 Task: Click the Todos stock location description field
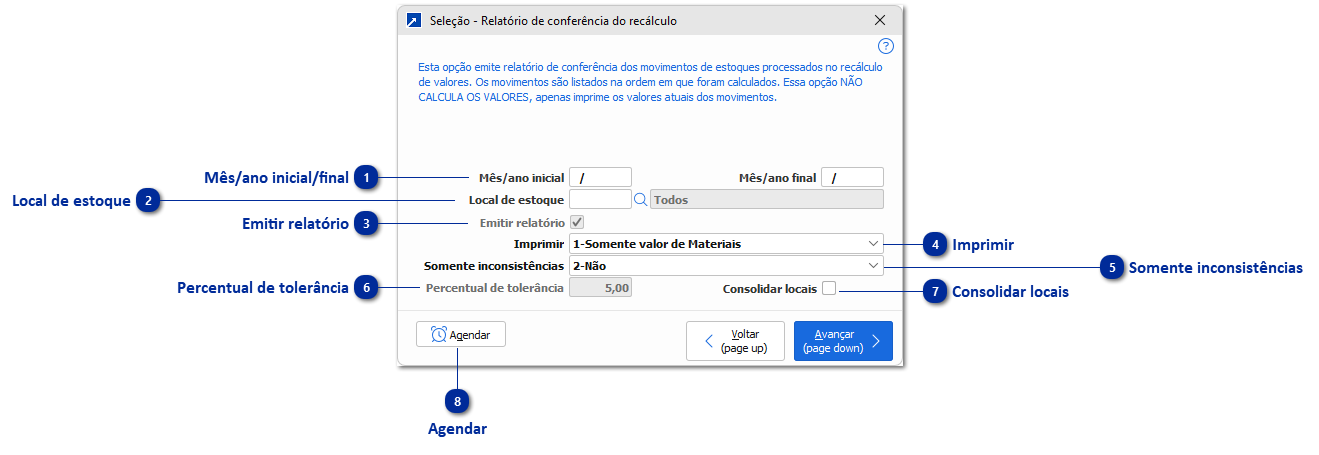[x=767, y=199]
